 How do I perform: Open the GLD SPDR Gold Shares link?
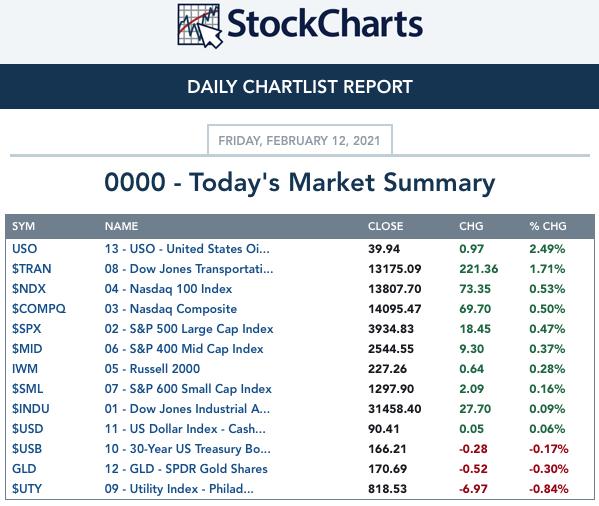coord(186,469)
